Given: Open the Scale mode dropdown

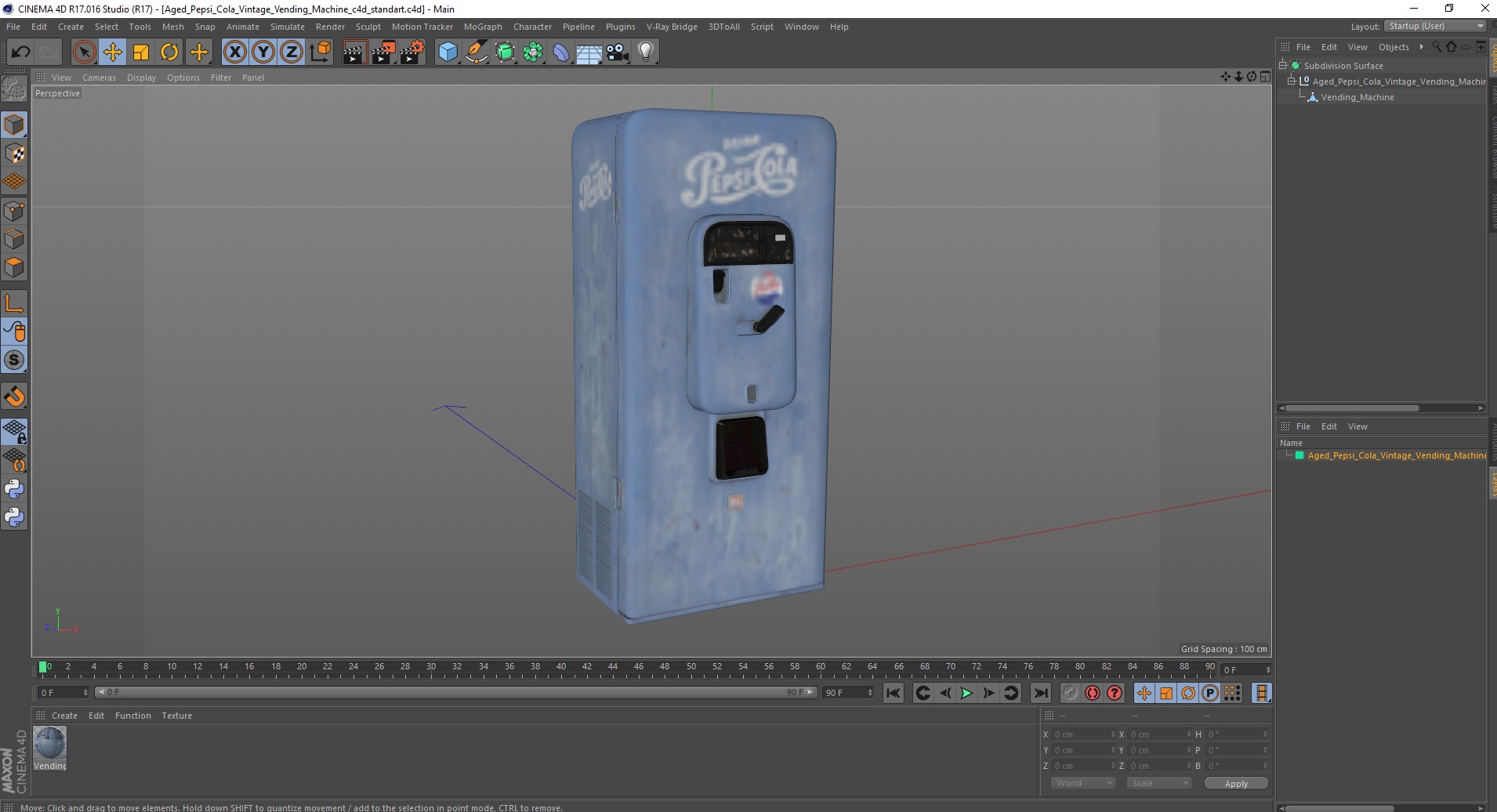Looking at the screenshot, I should [1158, 783].
